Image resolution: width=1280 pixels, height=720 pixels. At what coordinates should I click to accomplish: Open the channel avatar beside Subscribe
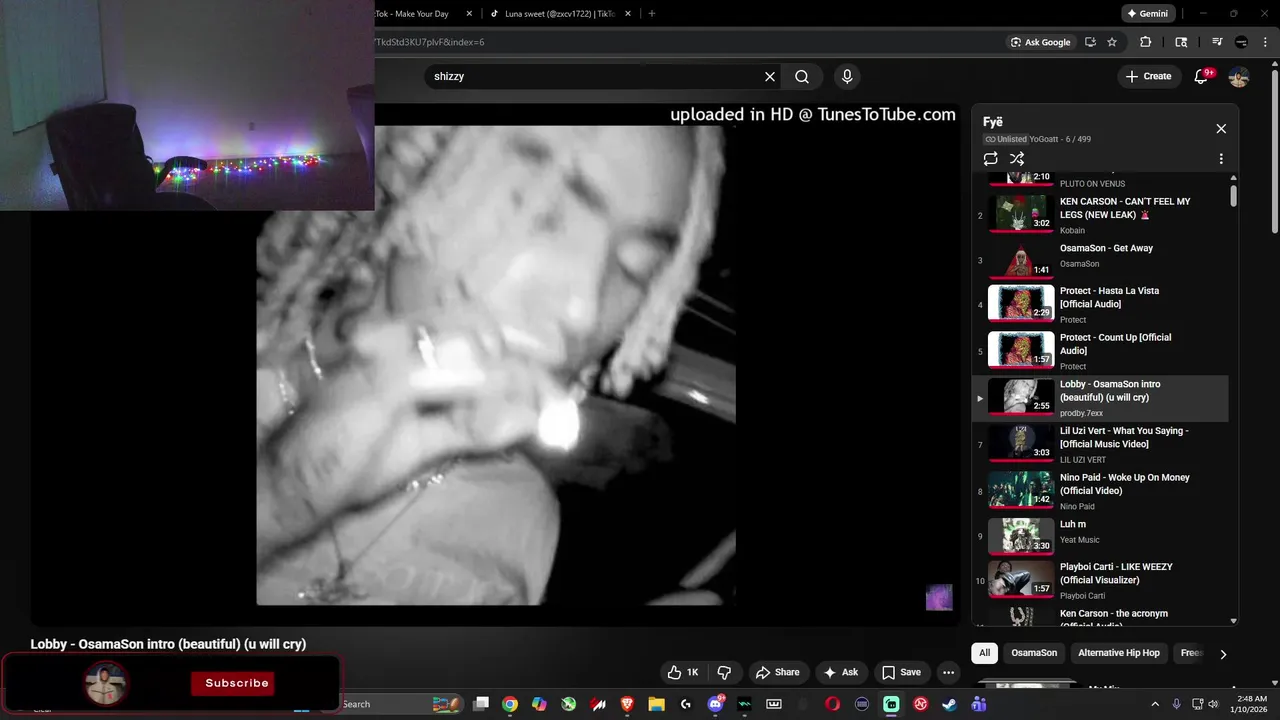click(105, 684)
